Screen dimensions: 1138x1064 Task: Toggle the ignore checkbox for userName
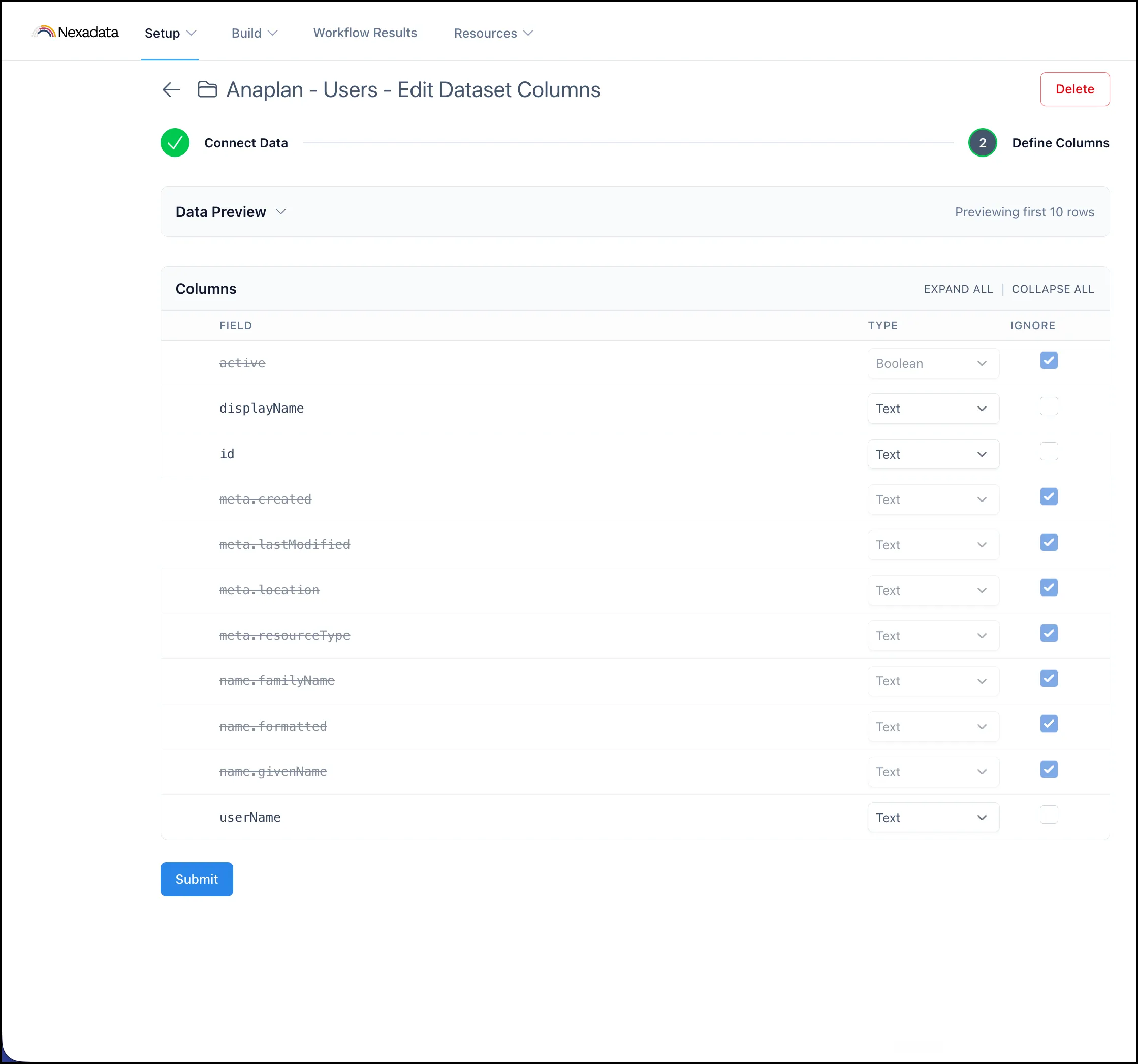coord(1049,815)
